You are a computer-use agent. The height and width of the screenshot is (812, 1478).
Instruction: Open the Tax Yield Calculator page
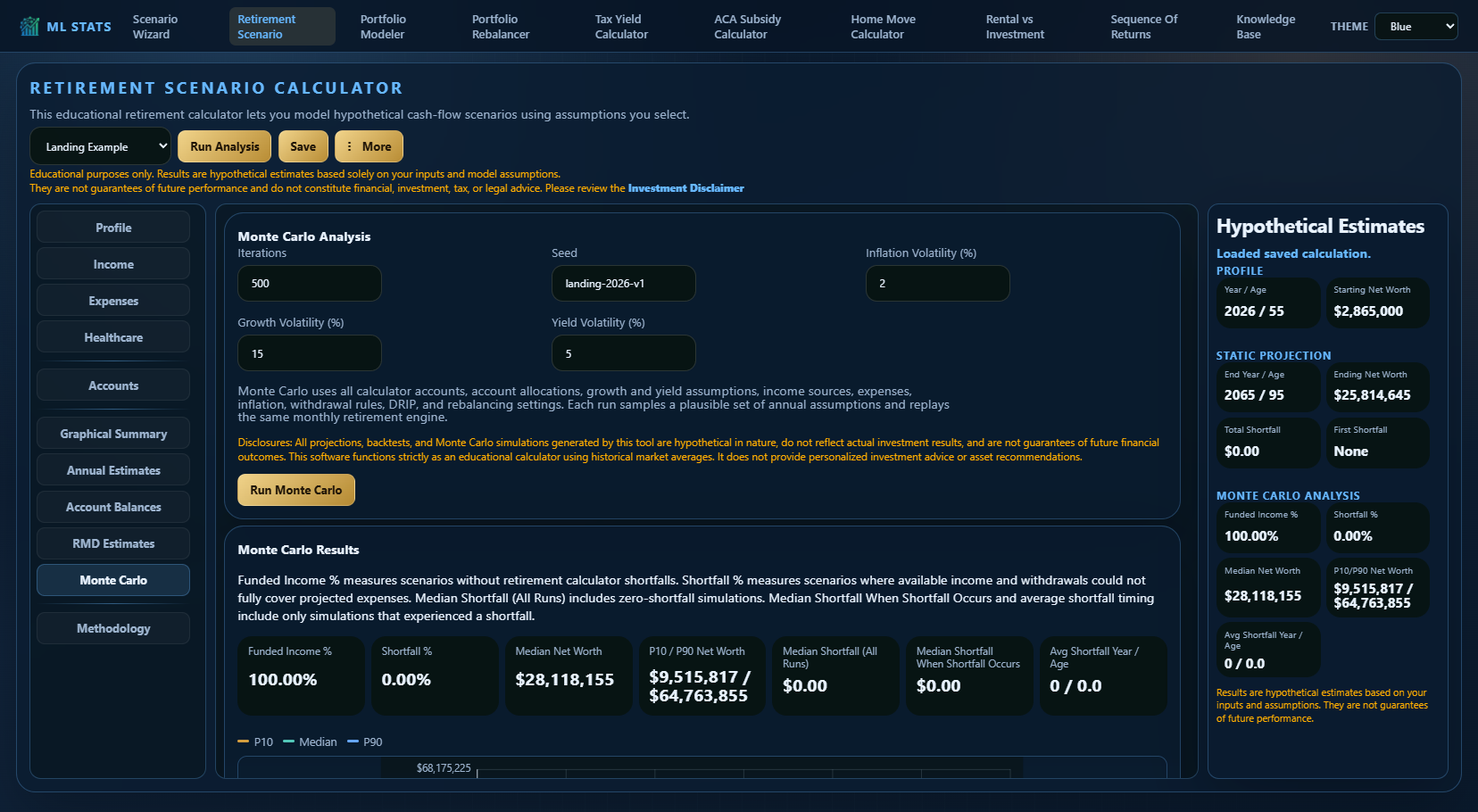click(x=621, y=27)
